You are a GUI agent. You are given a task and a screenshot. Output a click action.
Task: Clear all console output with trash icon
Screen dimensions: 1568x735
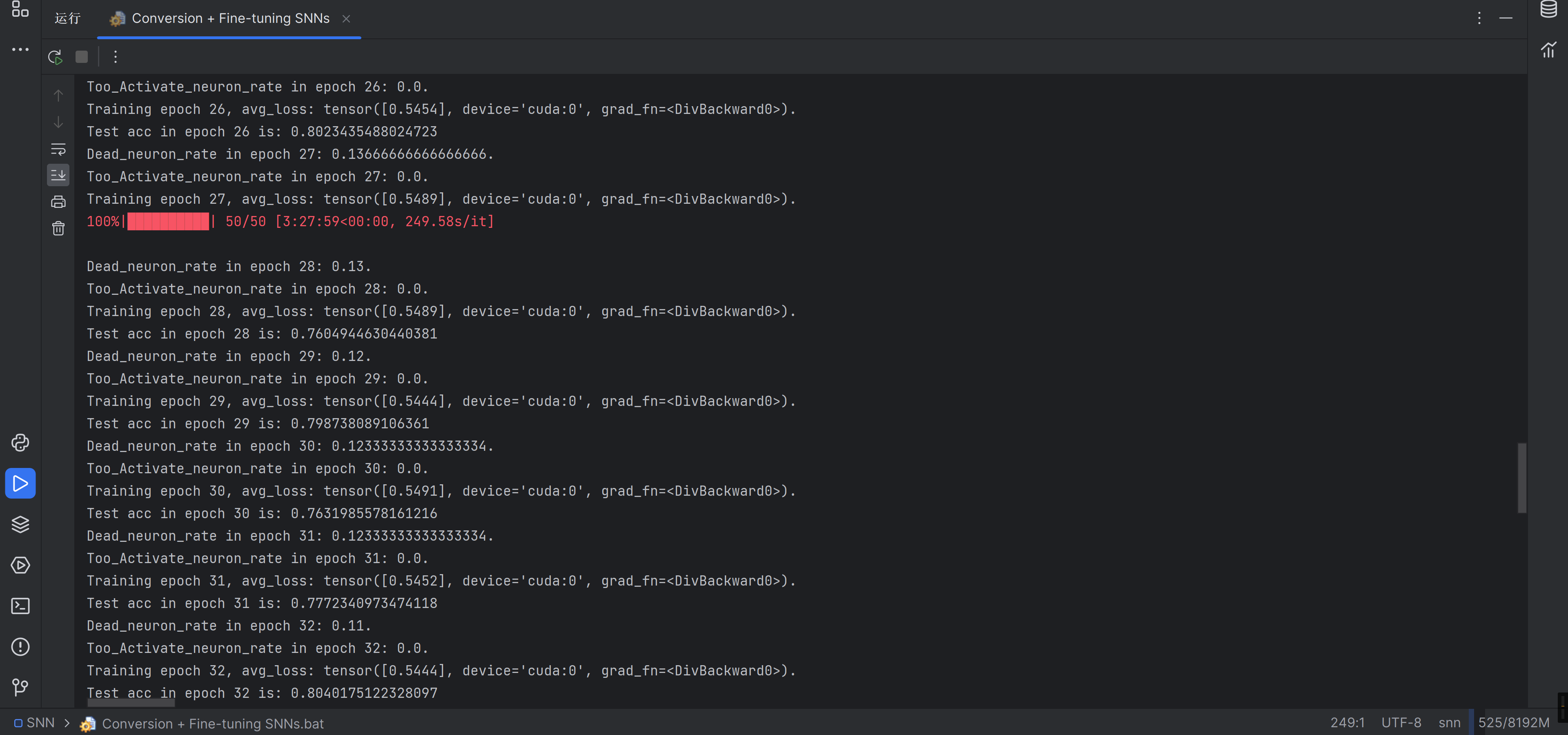58,229
